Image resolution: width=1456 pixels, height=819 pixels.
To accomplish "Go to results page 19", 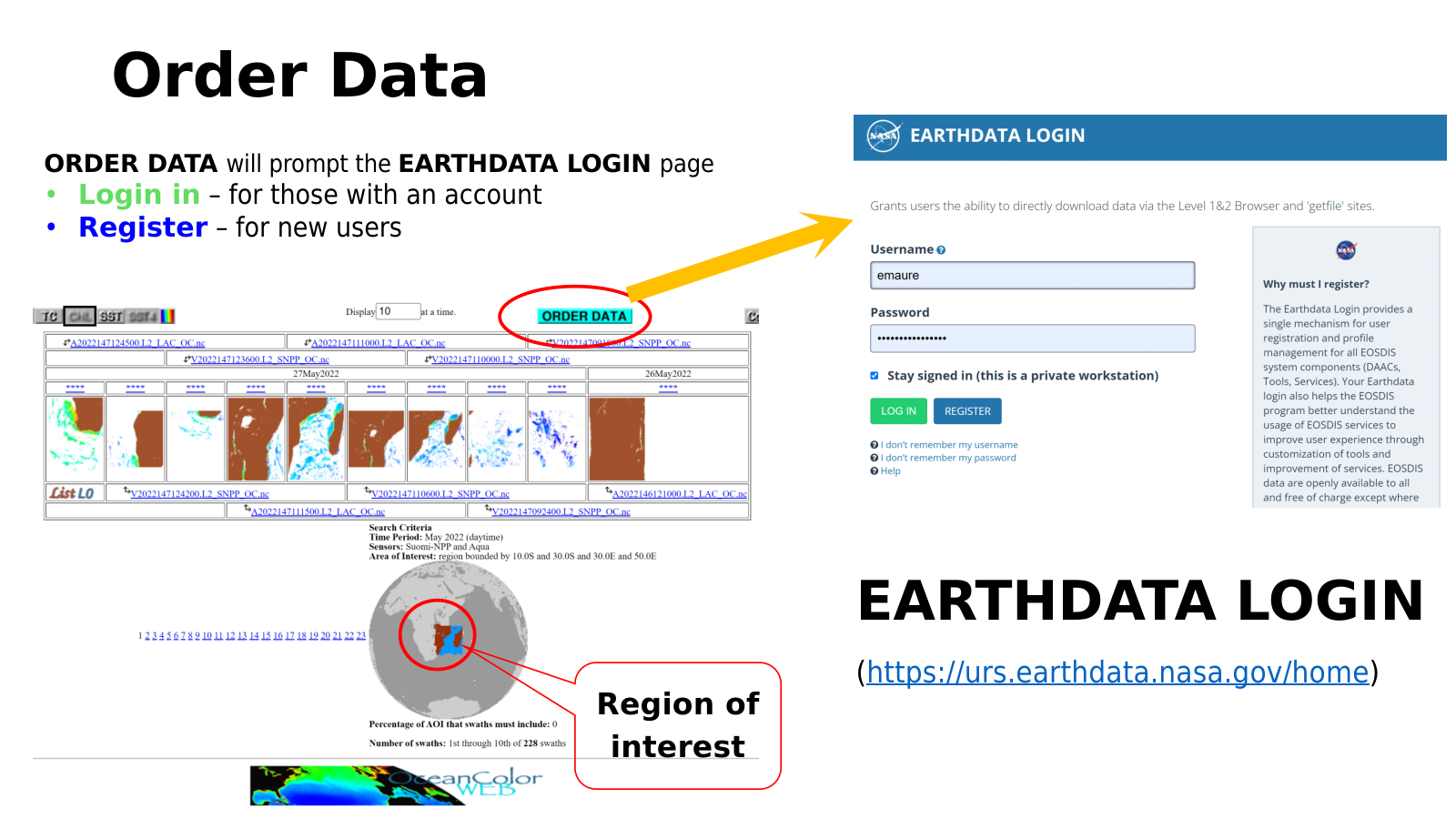I will (313, 635).
